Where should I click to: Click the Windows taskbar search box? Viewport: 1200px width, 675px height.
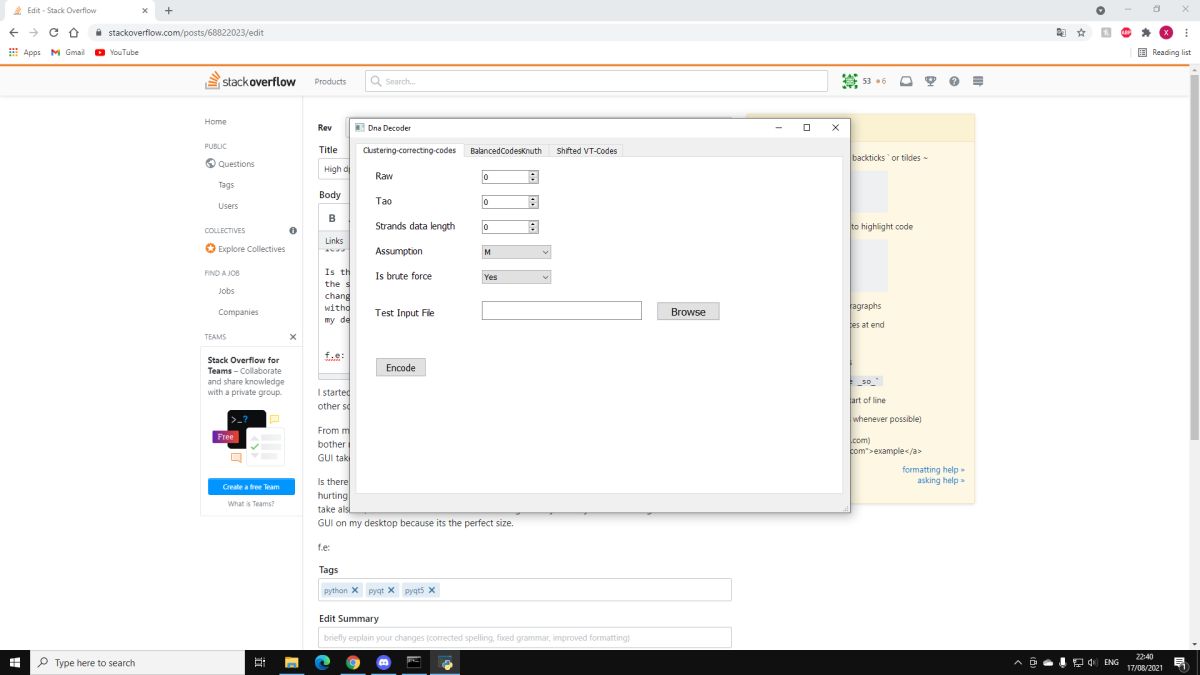pos(138,662)
